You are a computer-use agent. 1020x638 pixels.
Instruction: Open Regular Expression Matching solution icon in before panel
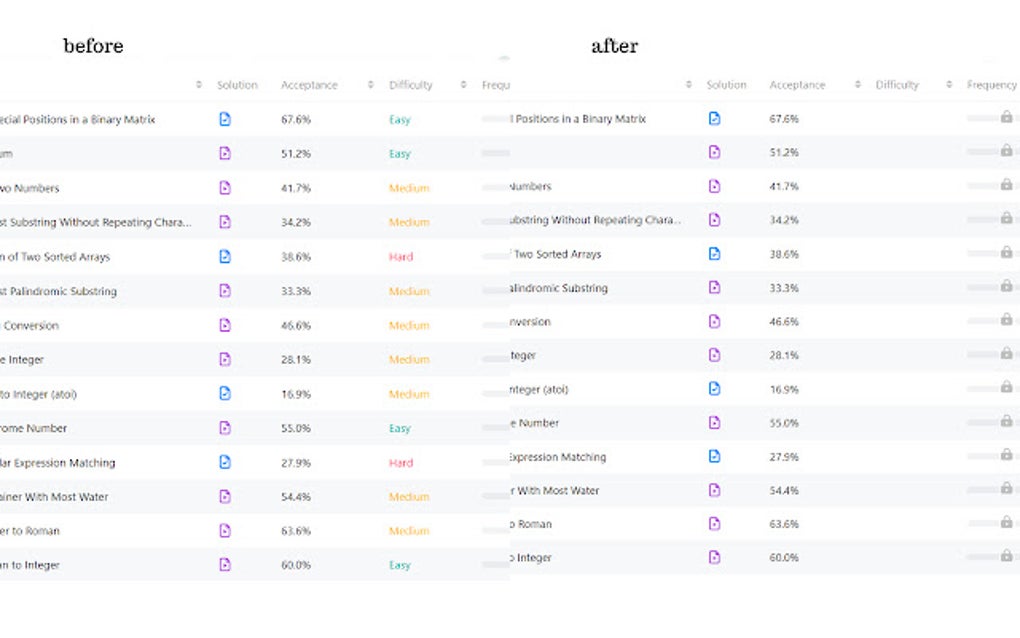[x=225, y=463]
